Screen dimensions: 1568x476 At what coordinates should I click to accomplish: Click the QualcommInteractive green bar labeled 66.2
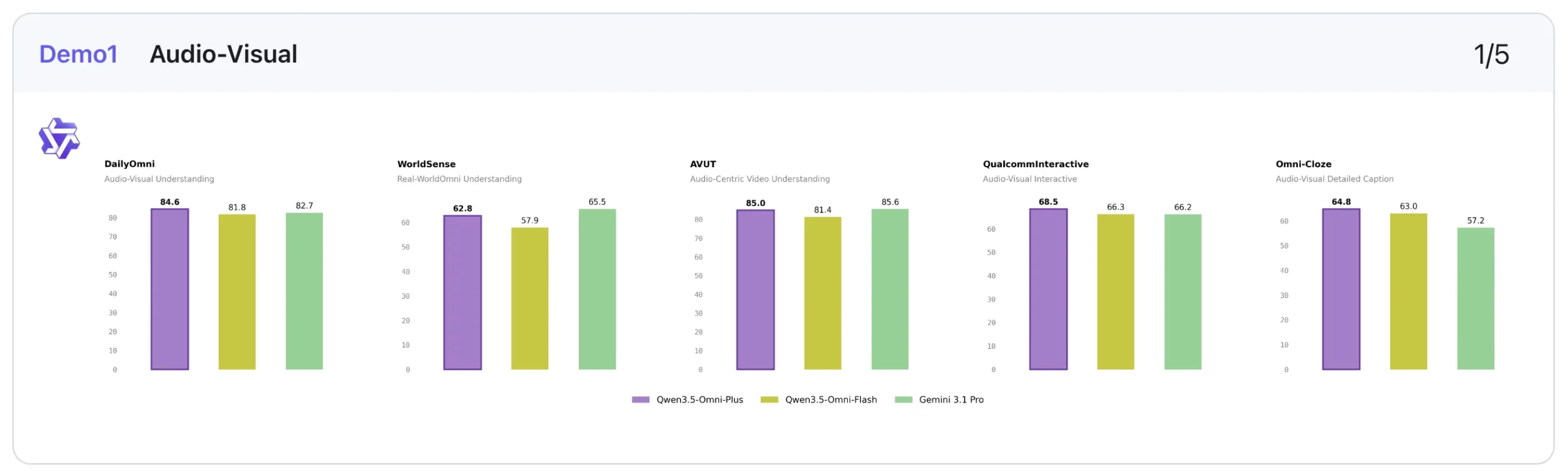point(1183,292)
